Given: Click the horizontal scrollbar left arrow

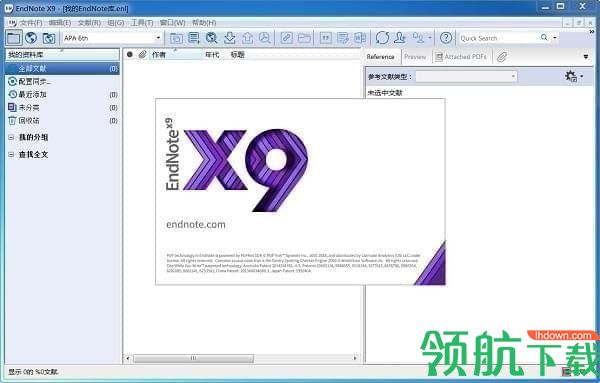Looking at the screenshot, I should coord(128,359).
